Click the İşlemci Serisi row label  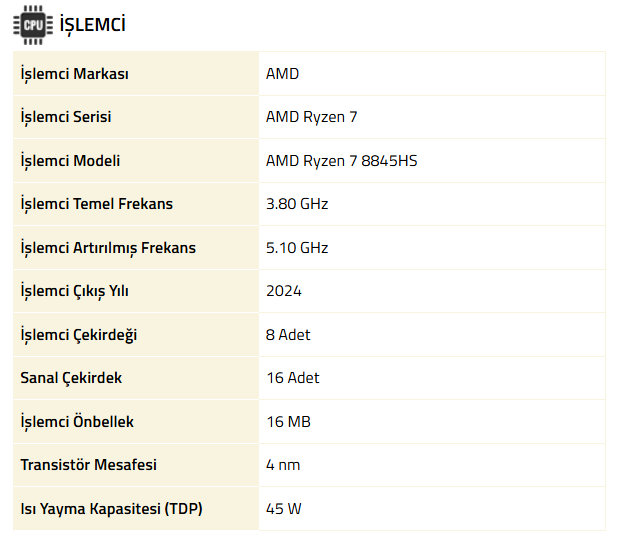[x=66, y=117]
